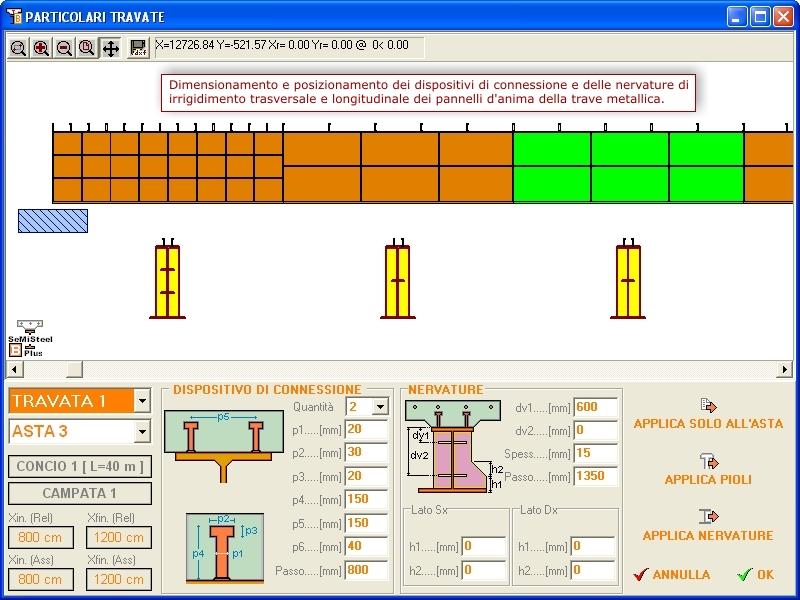Open the Quantità dropdown
Viewport: 800px width, 600px height.
click(379, 406)
